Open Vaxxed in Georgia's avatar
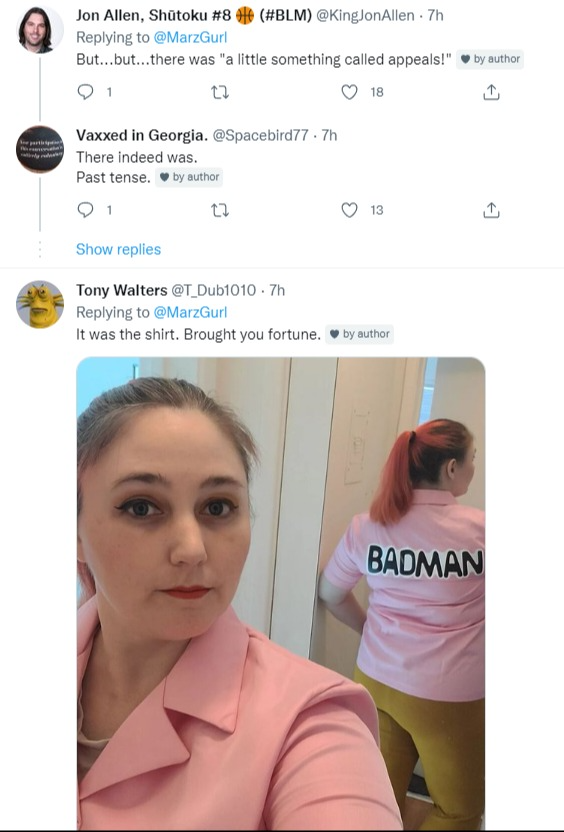 (40, 149)
